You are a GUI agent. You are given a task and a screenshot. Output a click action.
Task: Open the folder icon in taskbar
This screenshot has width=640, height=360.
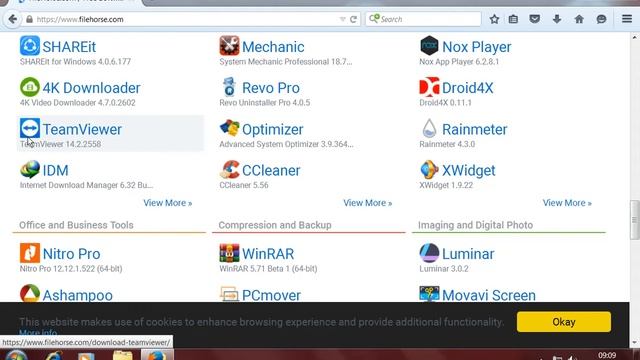point(122,355)
